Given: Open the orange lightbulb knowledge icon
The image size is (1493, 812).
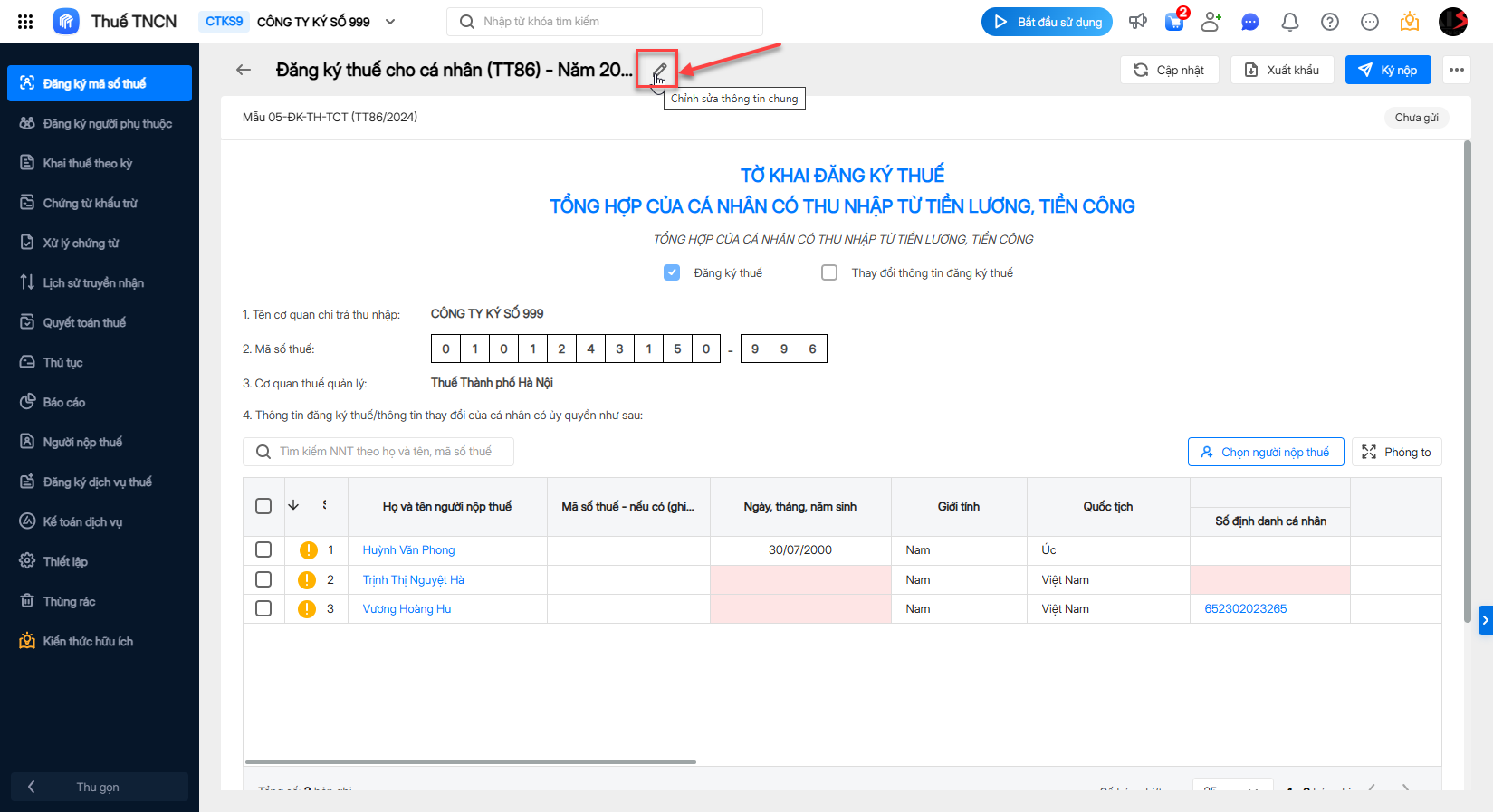Looking at the screenshot, I should 1410,22.
